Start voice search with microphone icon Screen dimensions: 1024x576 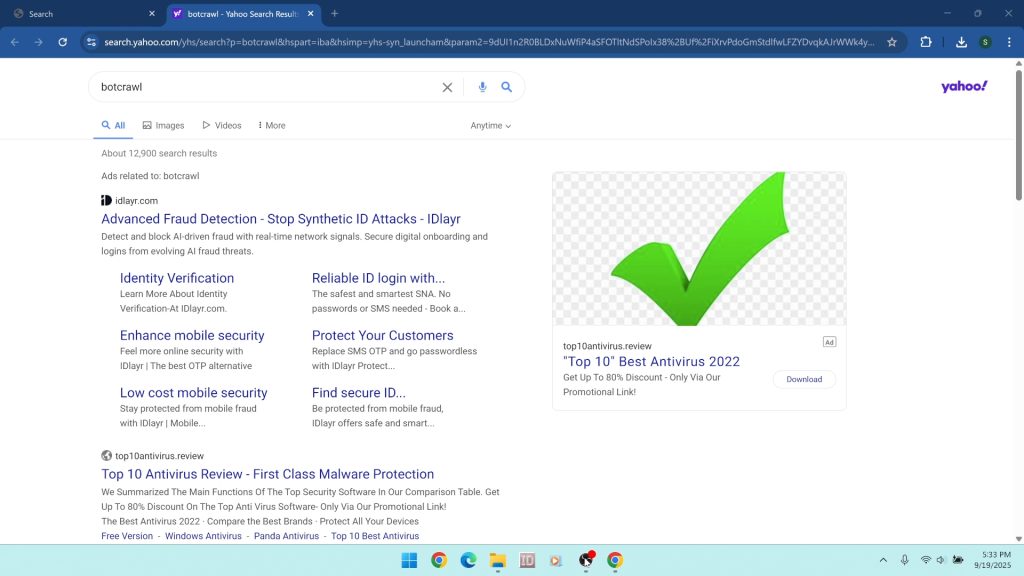pyautogui.click(x=482, y=87)
